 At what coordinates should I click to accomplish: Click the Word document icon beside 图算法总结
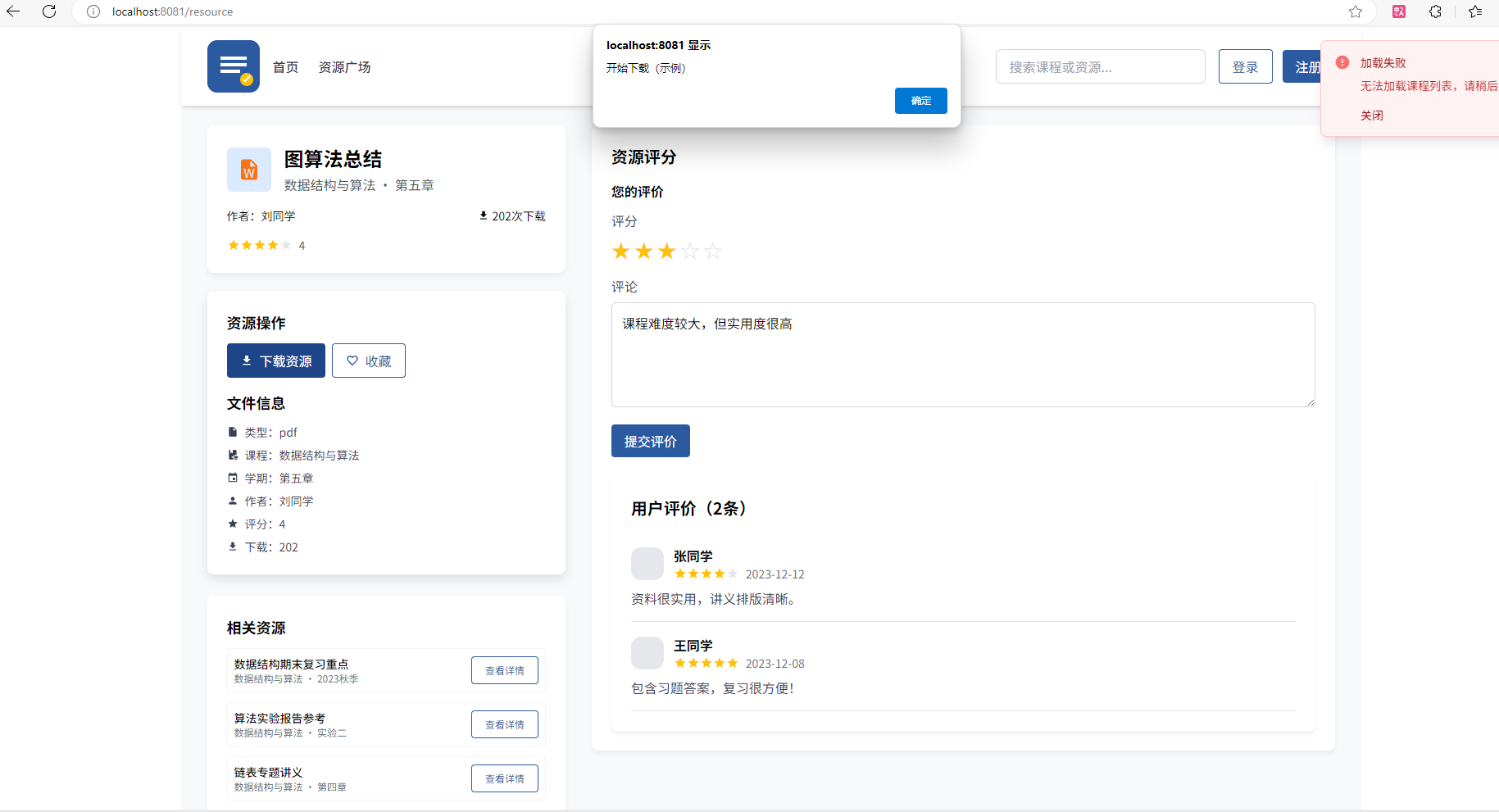point(248,170)
